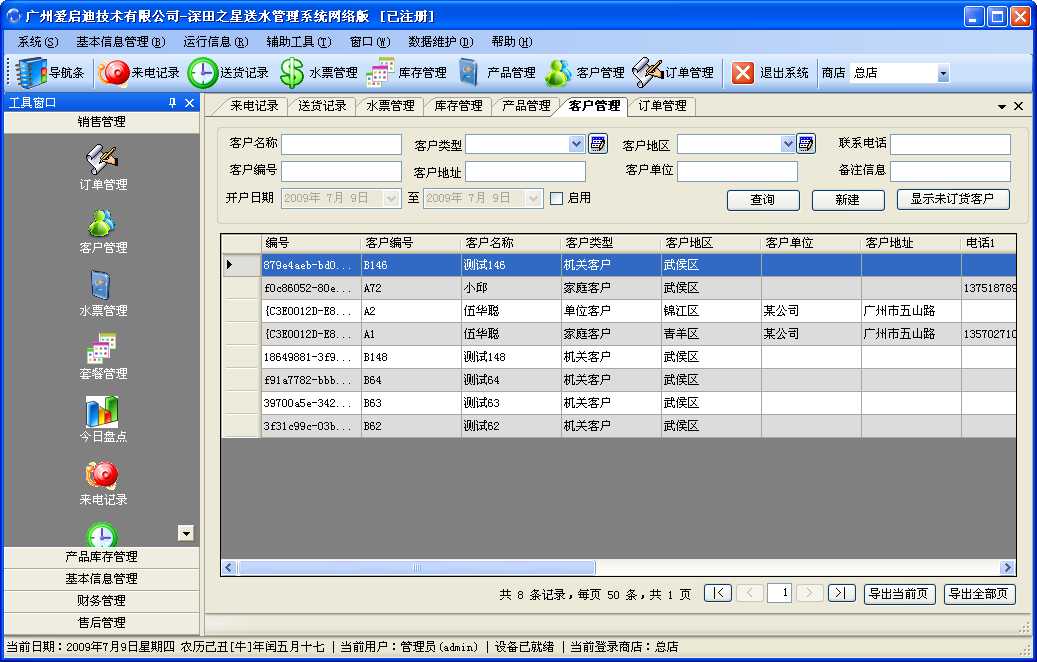Expand the 财务管理 sidebar section

pos(101,600)
